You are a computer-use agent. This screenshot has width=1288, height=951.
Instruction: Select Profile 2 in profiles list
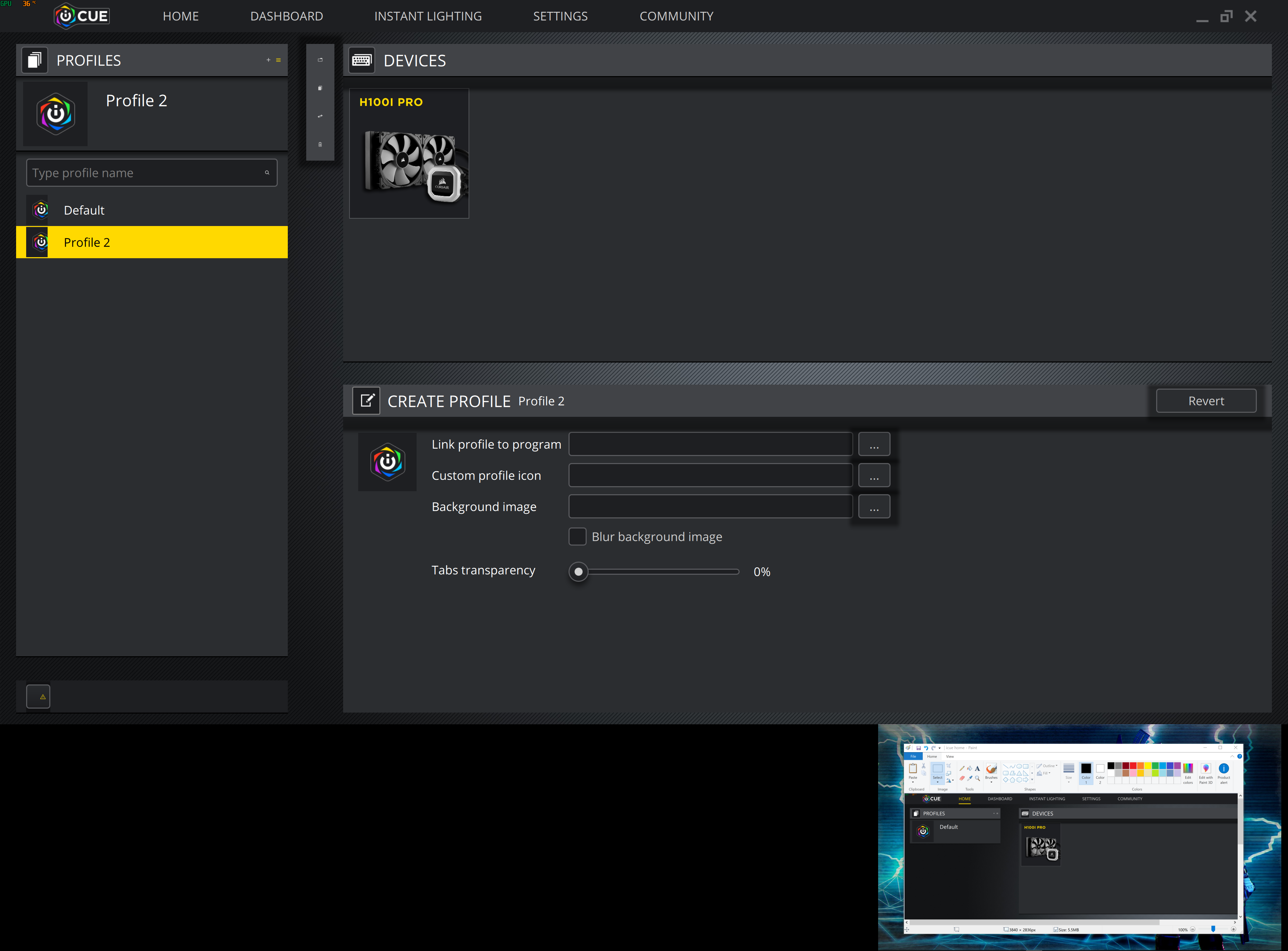[x=152, y=242]
